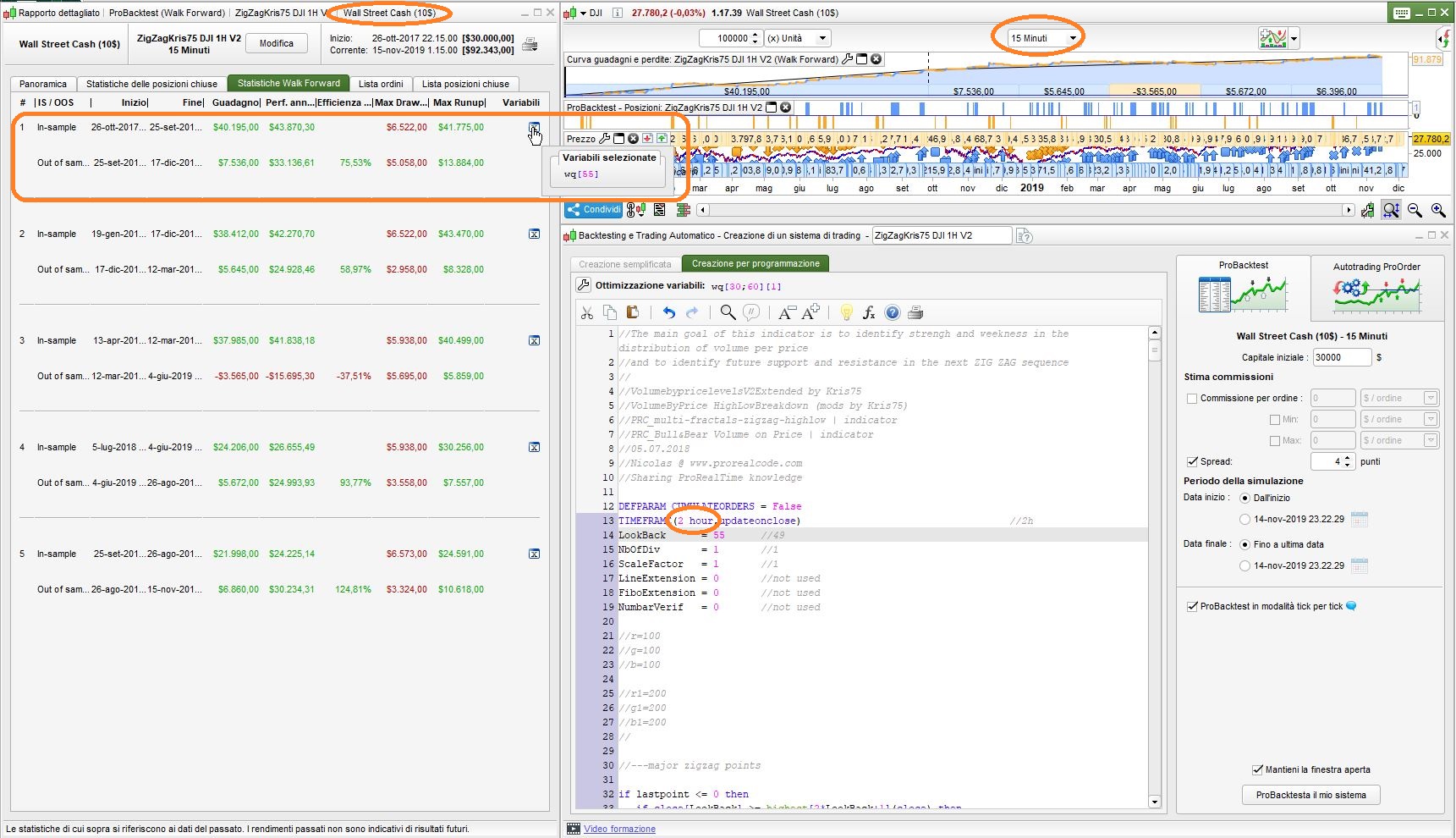
Task: Click the zoom in magnifier below chart
Action: coord(1437,210)
